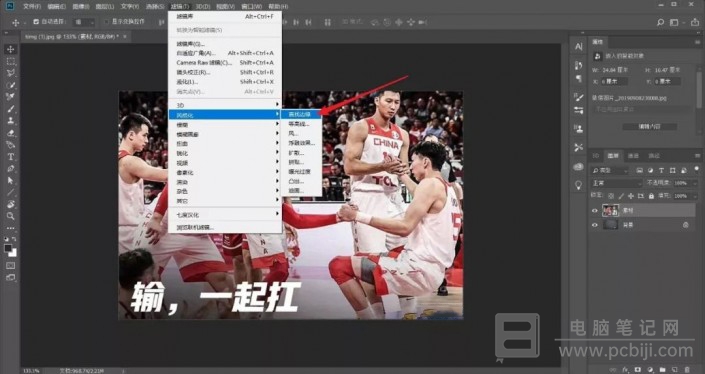Open the 不透明度 100% dropdown
Screen dimensions: 705x374
click(695, 183)
